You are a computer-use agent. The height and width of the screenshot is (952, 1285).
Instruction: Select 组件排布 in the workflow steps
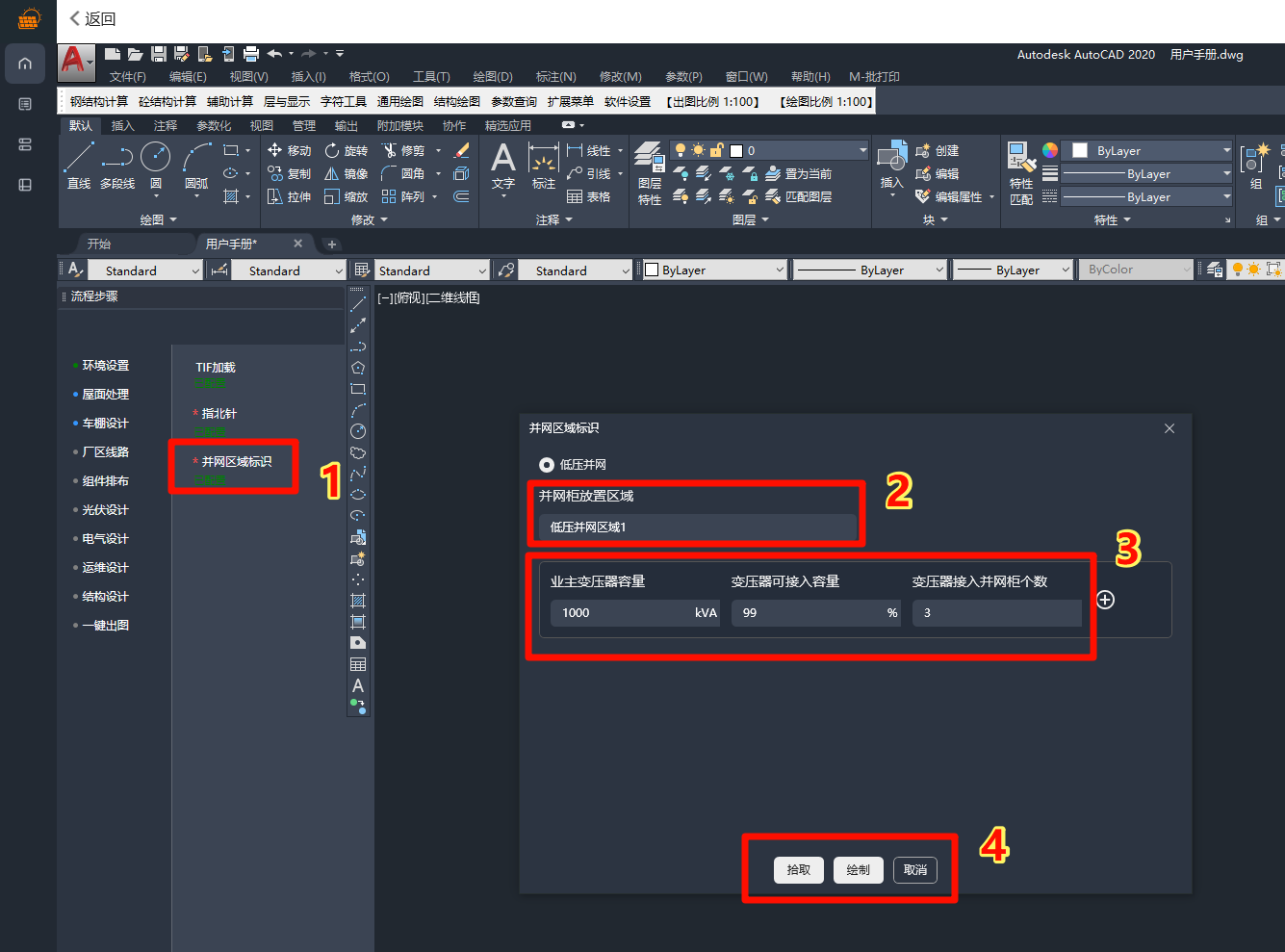coord(105,481)
